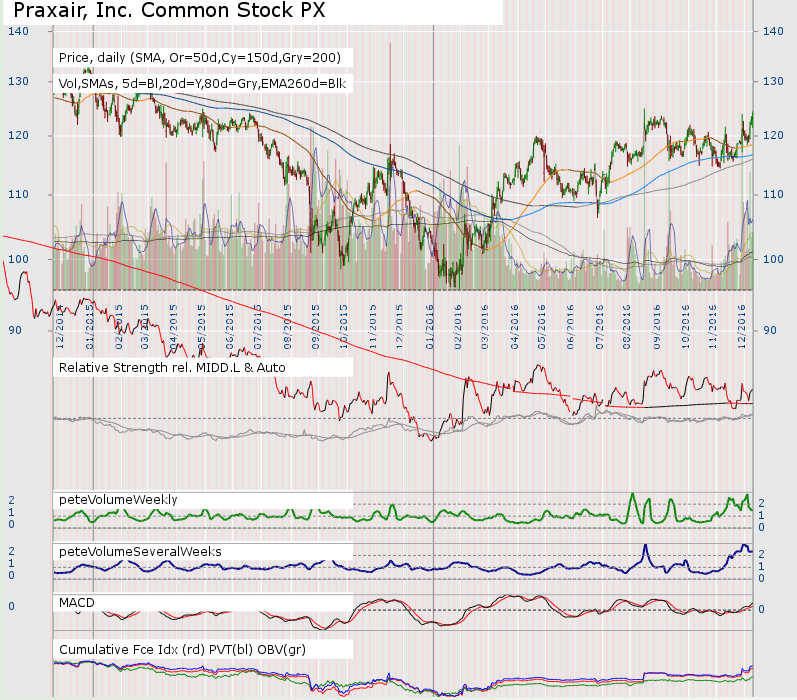Image resolution: width=797 pixels, height=700 pixels.
Task: Select the Price, daily SMA legend label
Action: (x=200, y=58)
